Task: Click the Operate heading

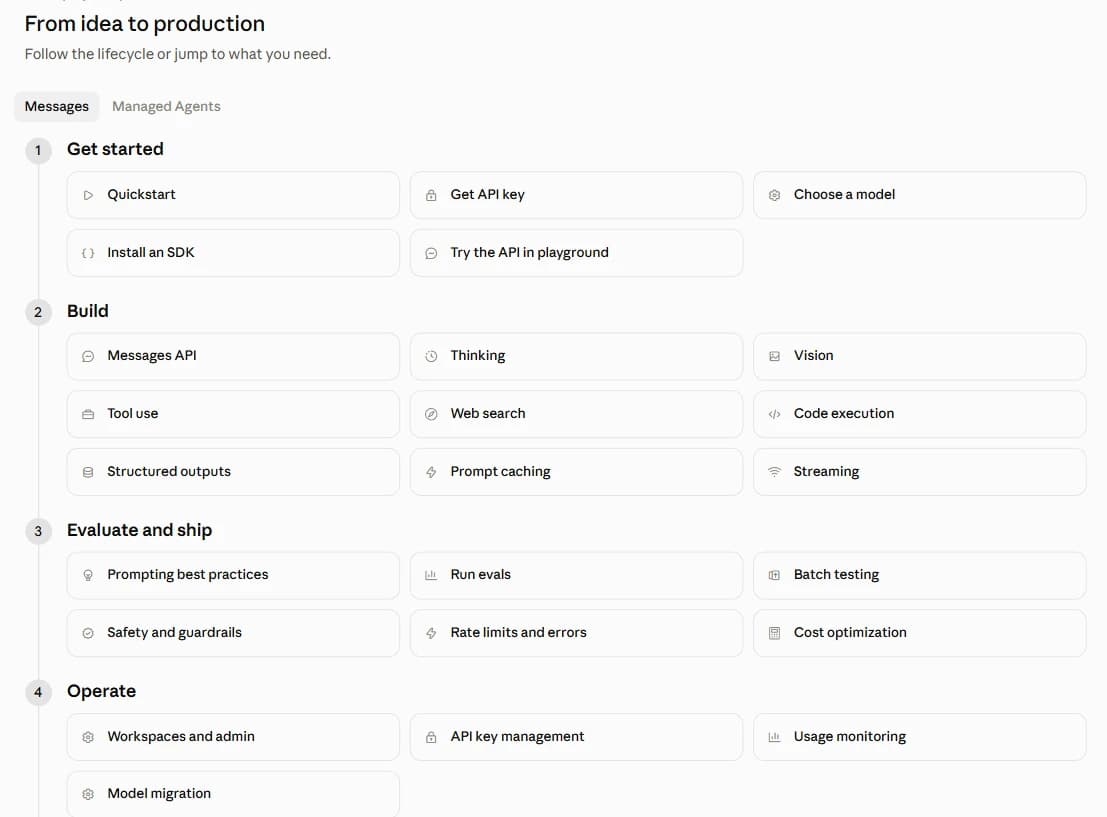Action: (x=102, y=691)
